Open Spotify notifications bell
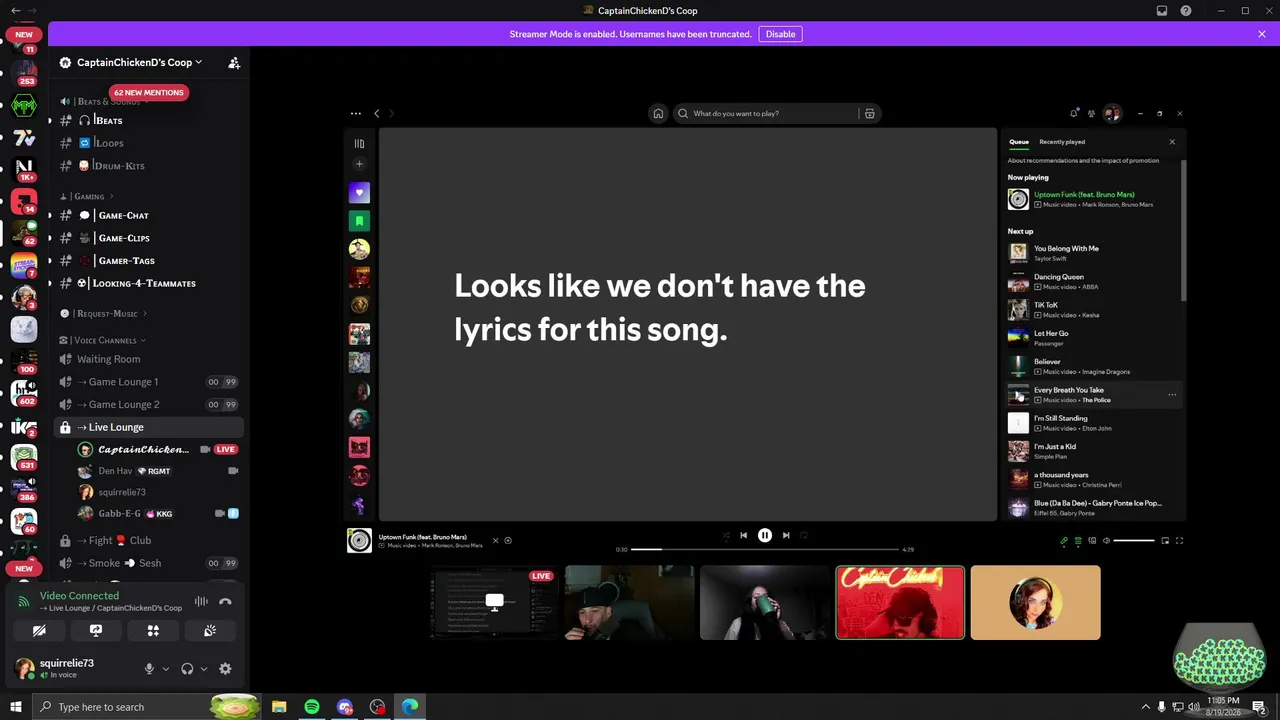The width and height of the screenshot is (1280, 720). (1074, 113)
